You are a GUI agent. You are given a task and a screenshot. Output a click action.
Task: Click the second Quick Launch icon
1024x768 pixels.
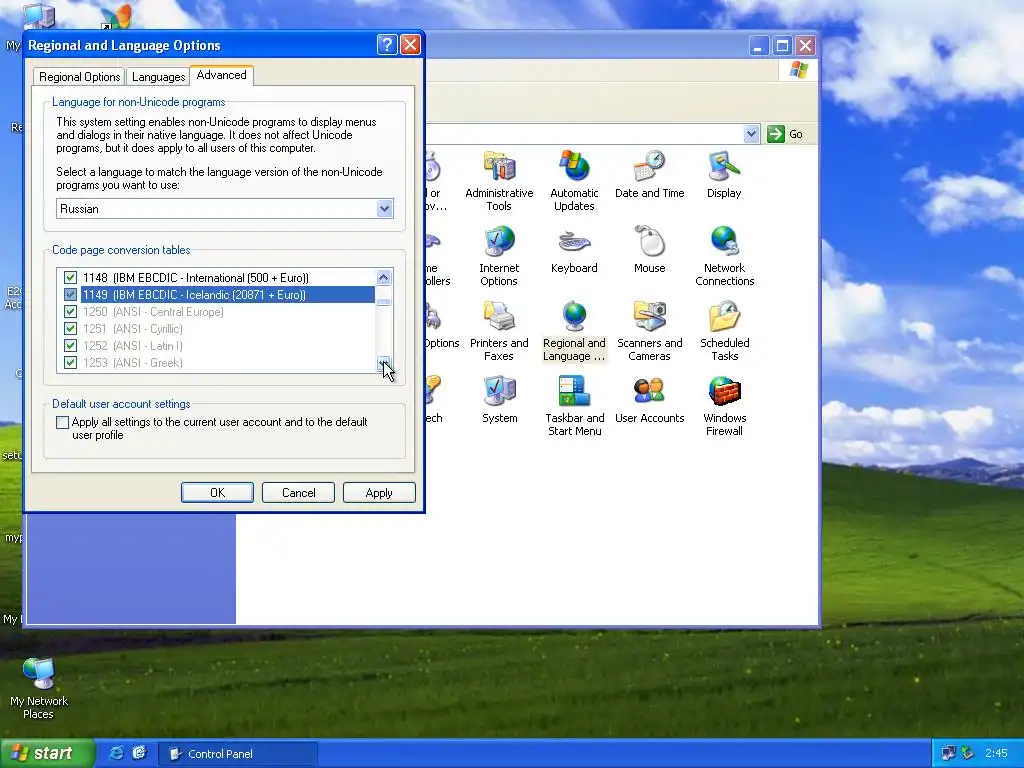(139, 753)
